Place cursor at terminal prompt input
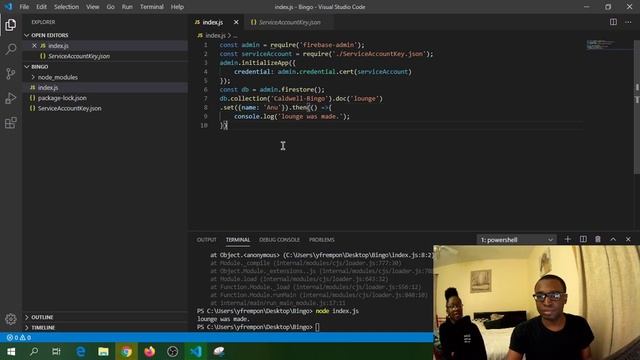 click(x=317, y=327)
